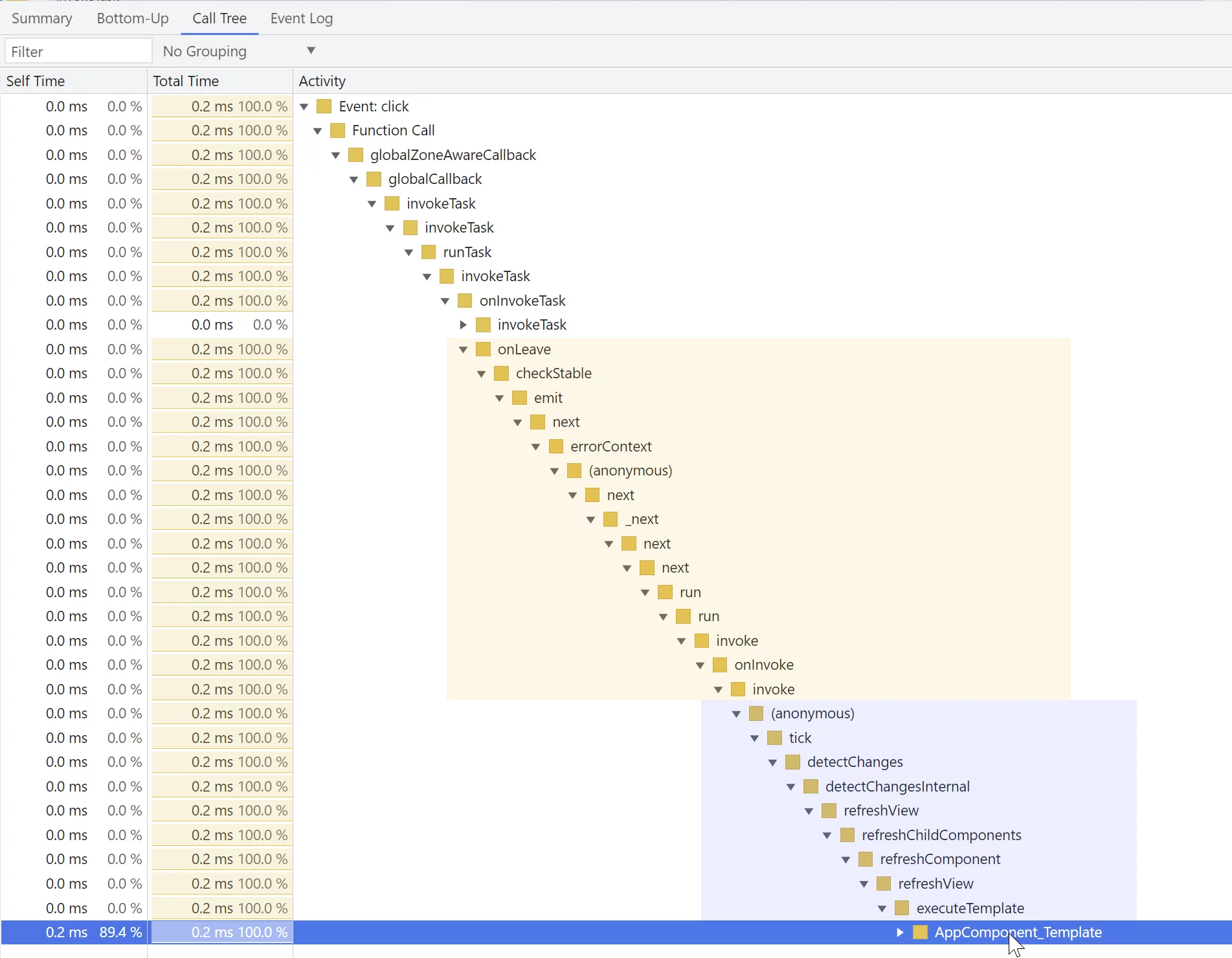The height and width of the screenshot is (958, 1232).
Task: Sort by the Self Time column header
Action: point(34,80)
